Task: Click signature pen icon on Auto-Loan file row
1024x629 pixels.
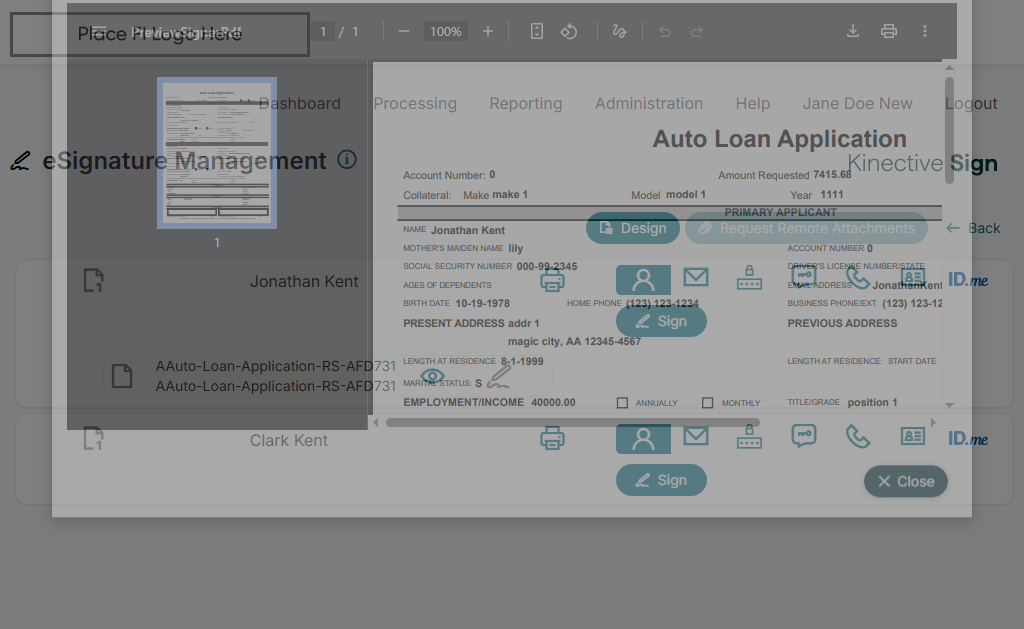Action: click(x=498, y=377)
